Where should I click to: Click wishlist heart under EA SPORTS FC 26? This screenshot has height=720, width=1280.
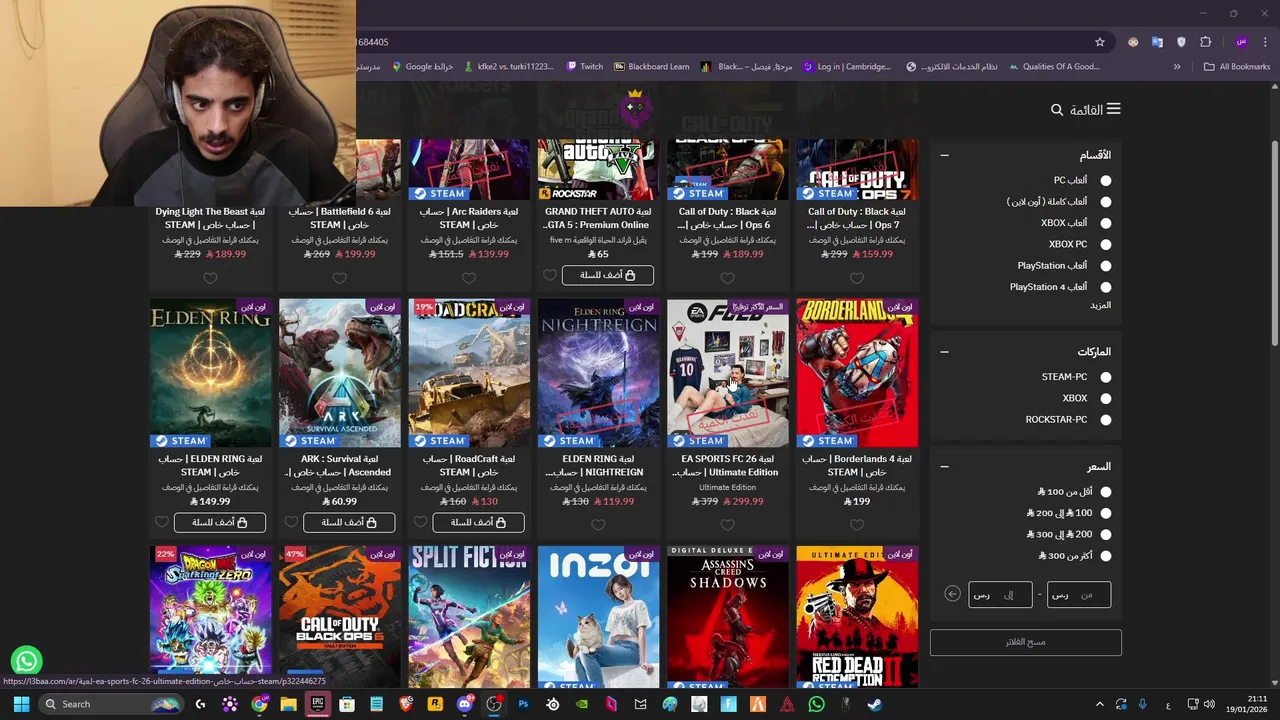(727, 525)
